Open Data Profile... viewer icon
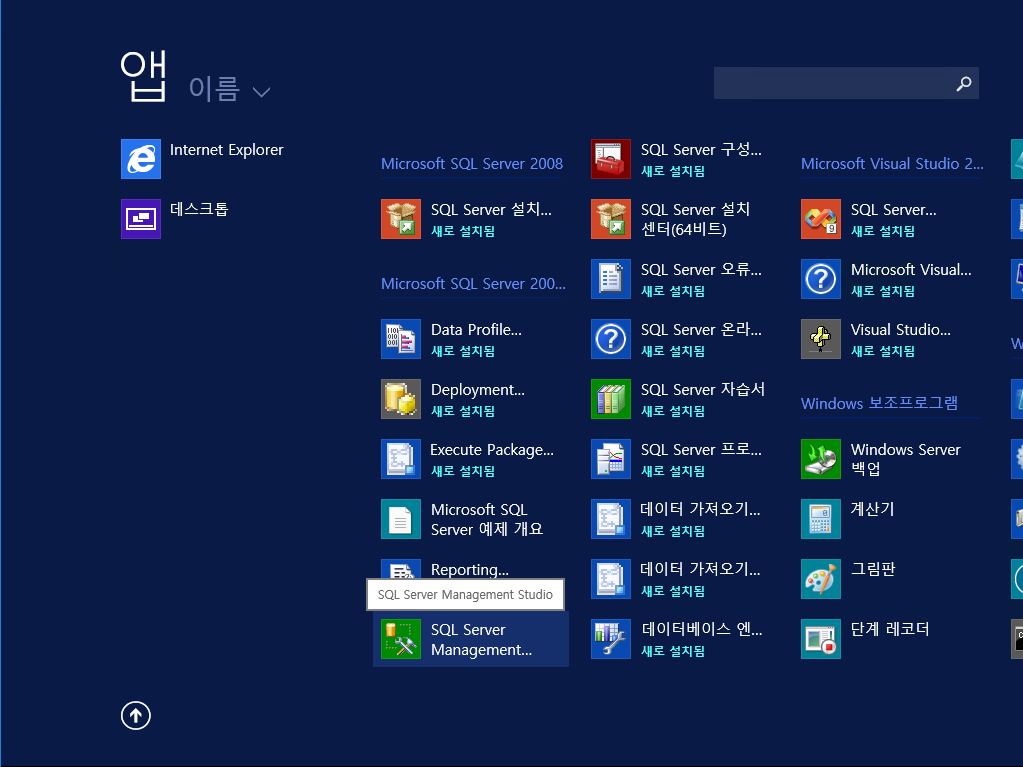The width and height of the screenshot is (1023, 767). (x=401, y=338)
